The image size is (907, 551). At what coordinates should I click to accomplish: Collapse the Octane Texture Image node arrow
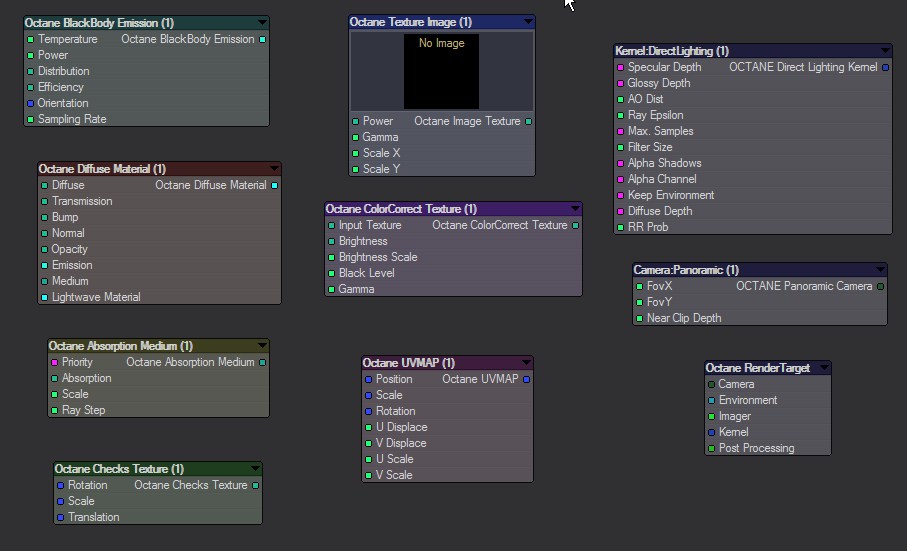[528, 21]
